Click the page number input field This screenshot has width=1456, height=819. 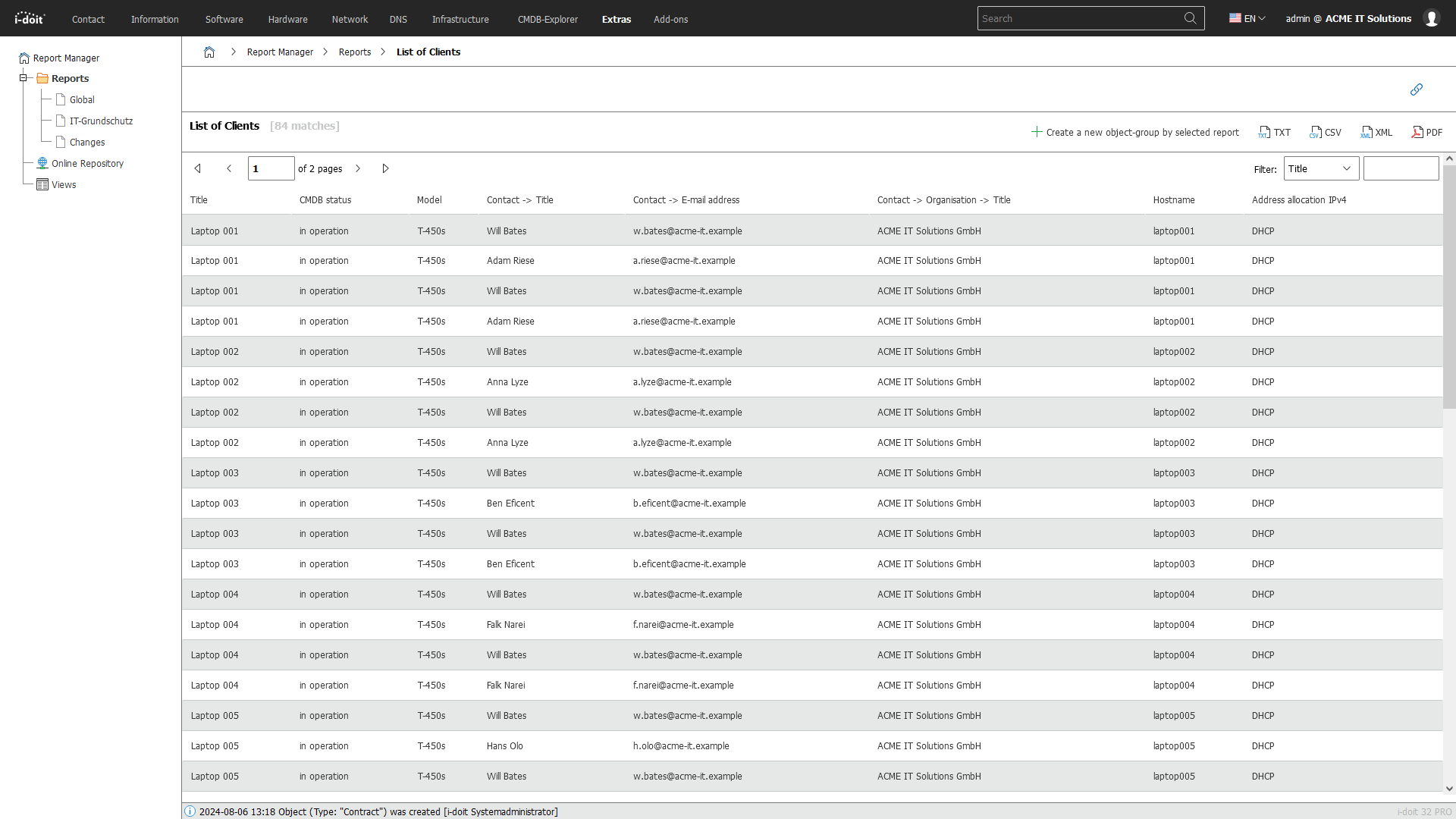(x=271, y=168)
